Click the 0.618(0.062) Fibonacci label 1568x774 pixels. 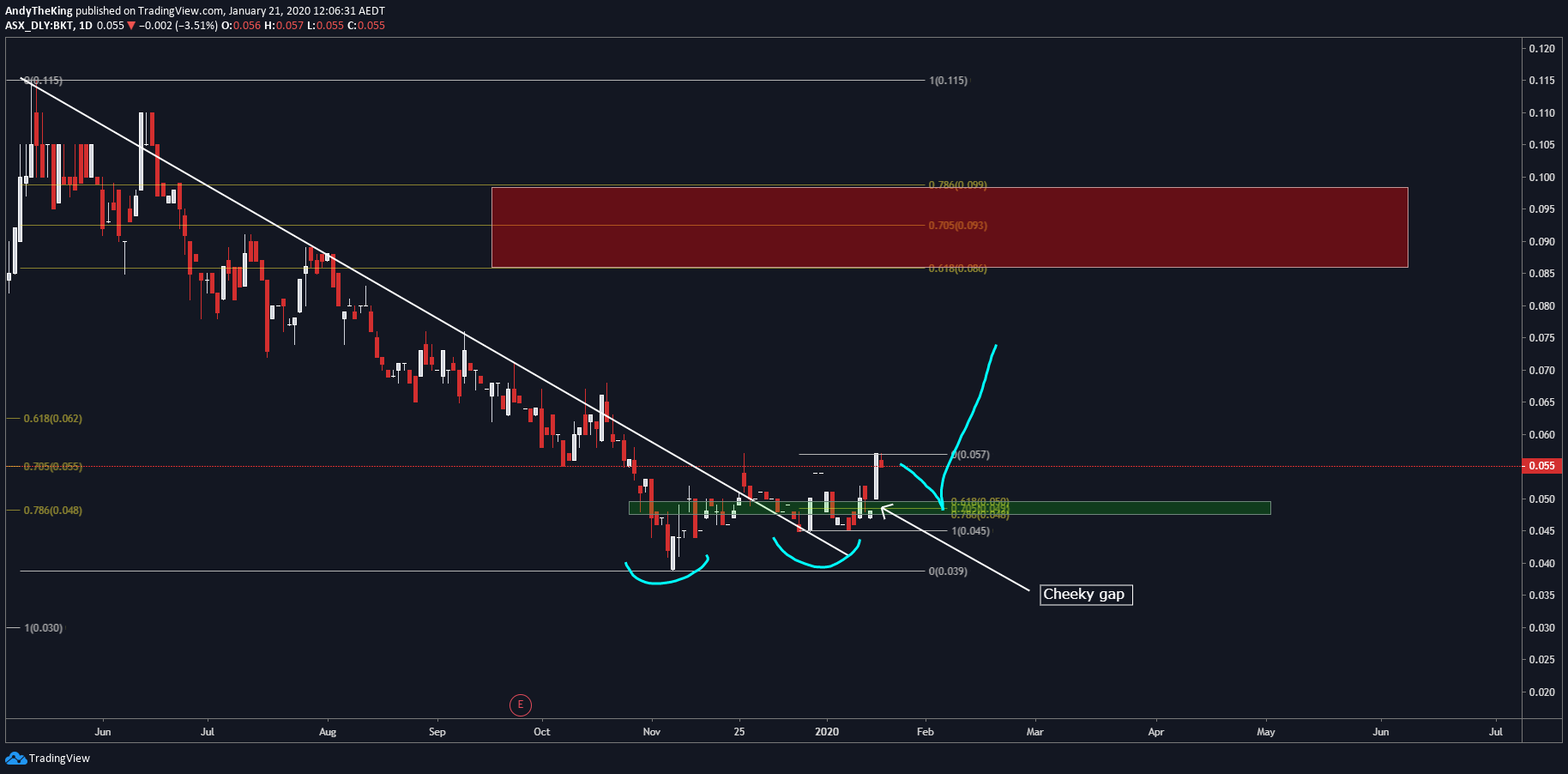[x=52, y=419]
